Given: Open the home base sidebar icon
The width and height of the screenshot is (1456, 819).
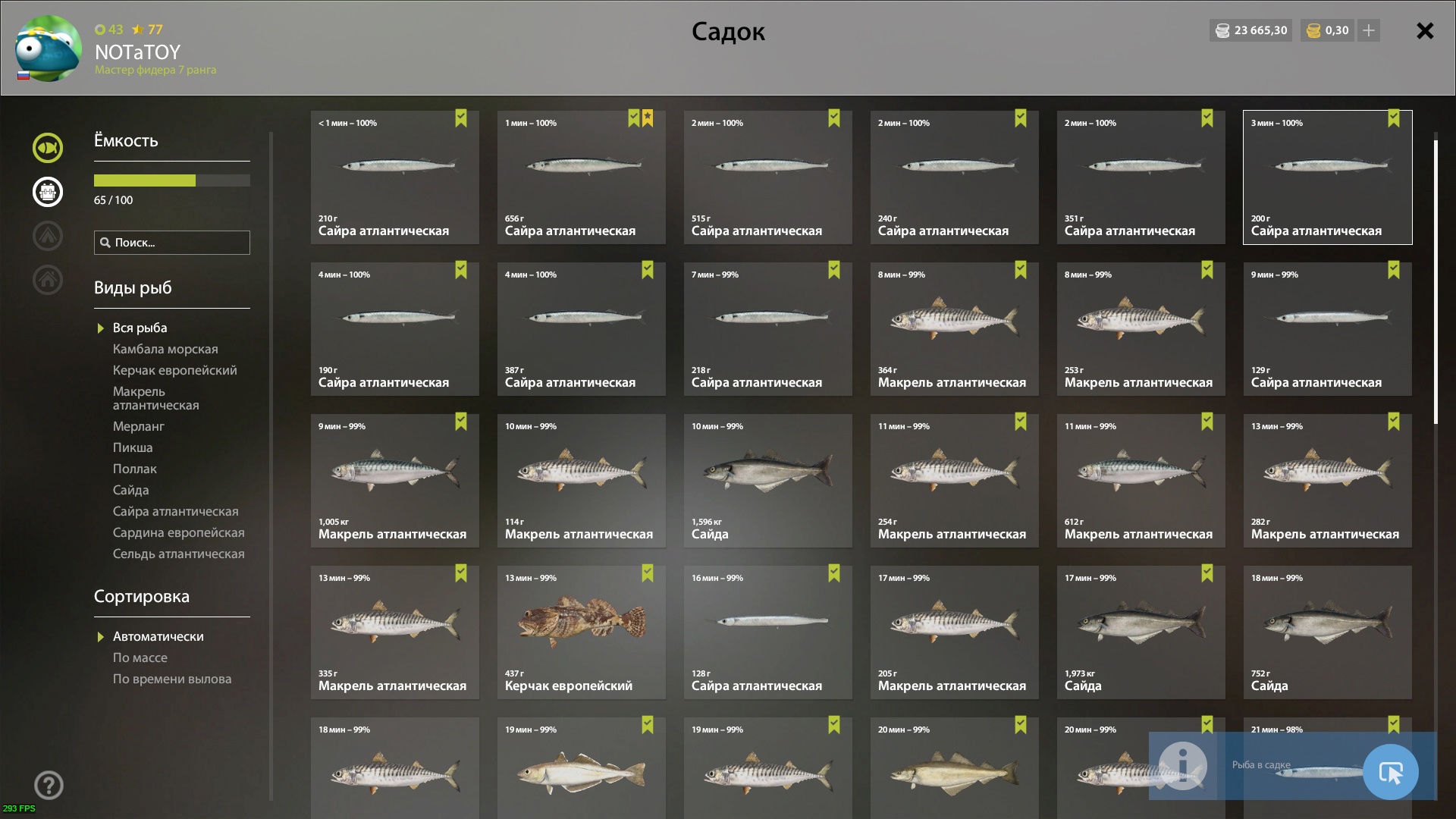Looking at the screenshot, I should pyautogui.click(x=48, y=279).
